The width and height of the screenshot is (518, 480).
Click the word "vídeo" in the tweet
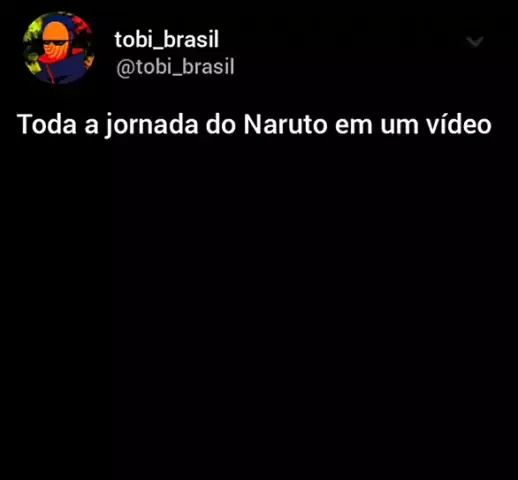coord(458,125)
